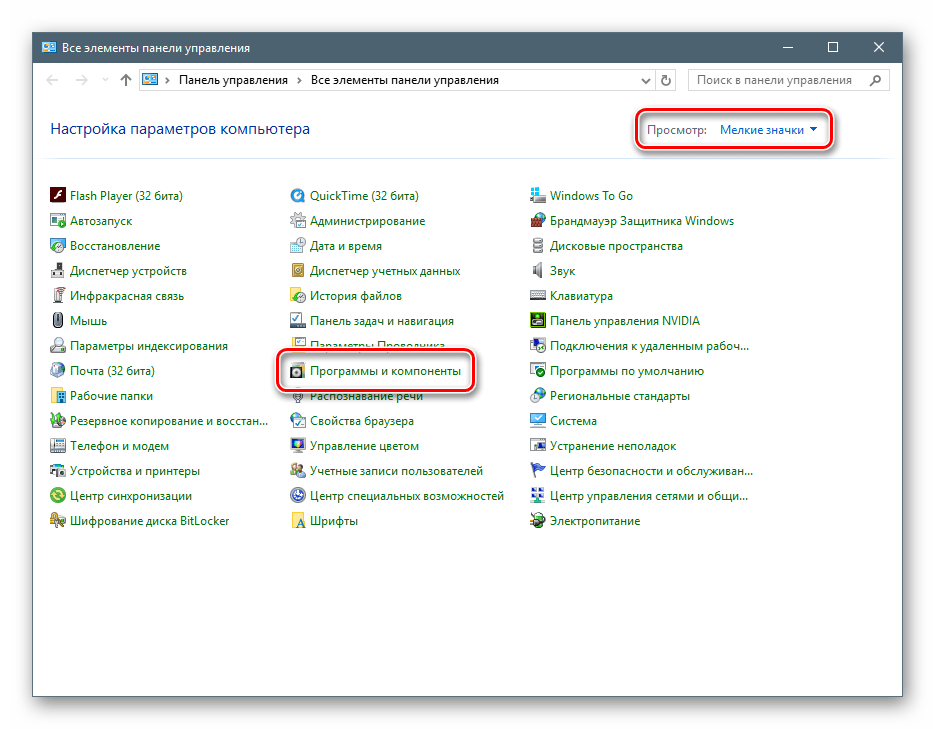The height and width of the screenshot is (729, 935).
Task: Open the Управление цветом icon
Action: coord(298,446)
